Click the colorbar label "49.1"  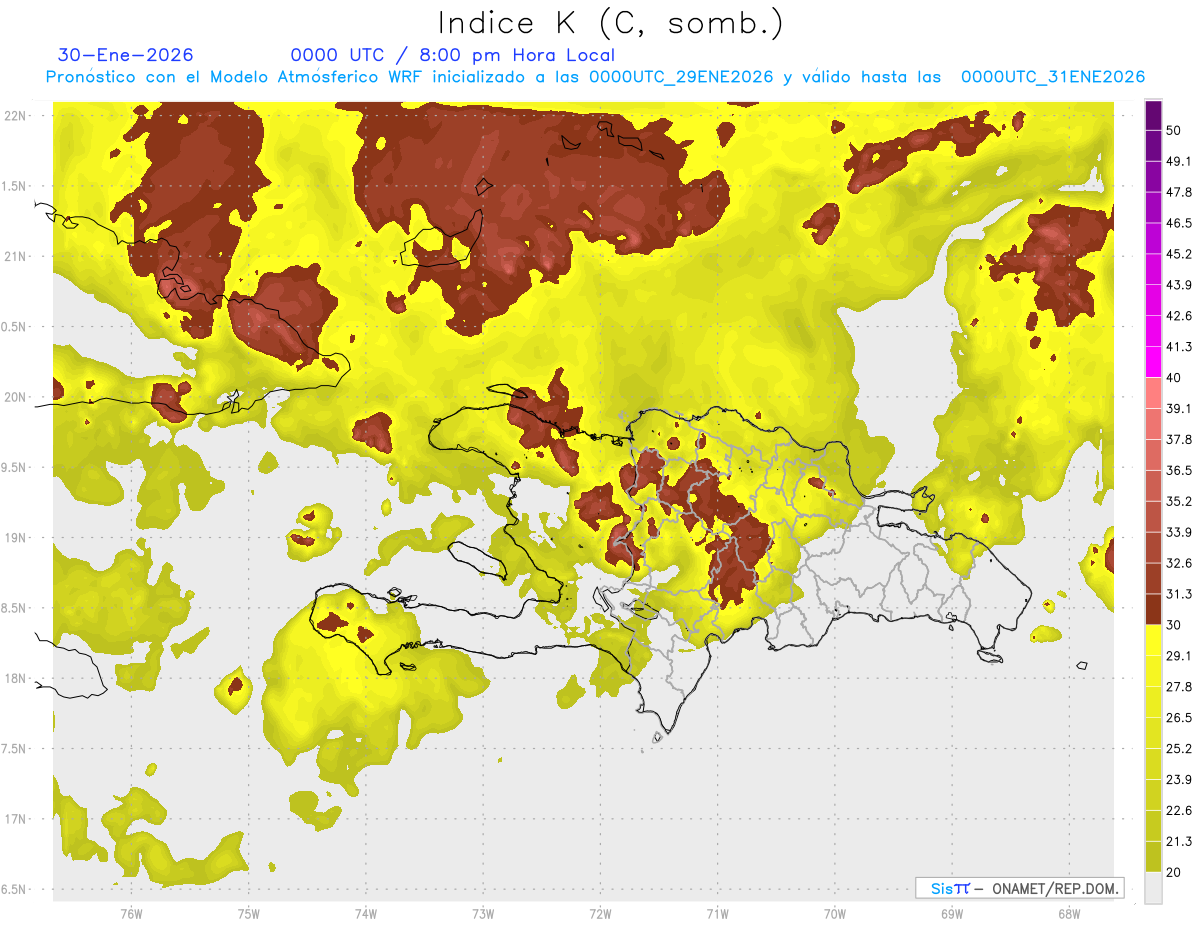click(1179, 161)
